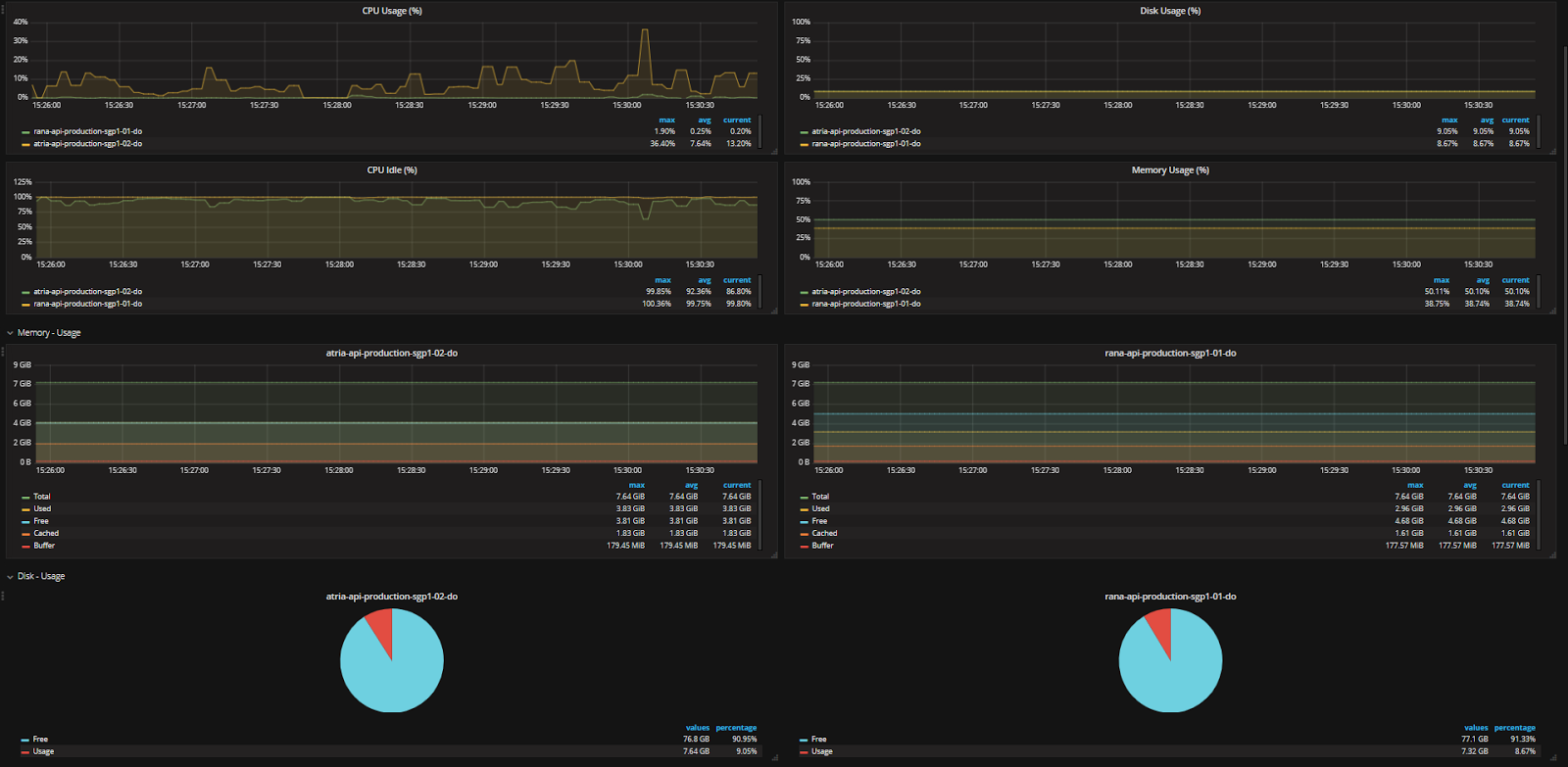Open atria-api-production-sgp1-02-do memory graph title menu
1568x767 pixels.
coord(392,353)
